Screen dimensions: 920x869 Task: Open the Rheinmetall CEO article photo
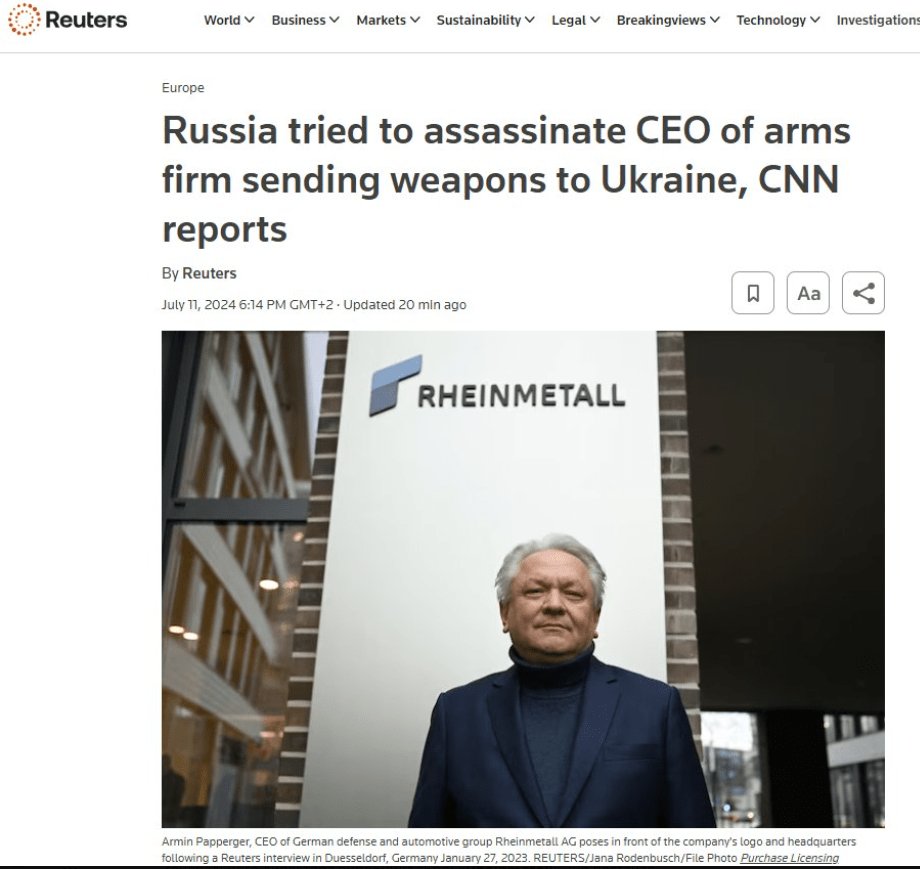coord(523,579)
